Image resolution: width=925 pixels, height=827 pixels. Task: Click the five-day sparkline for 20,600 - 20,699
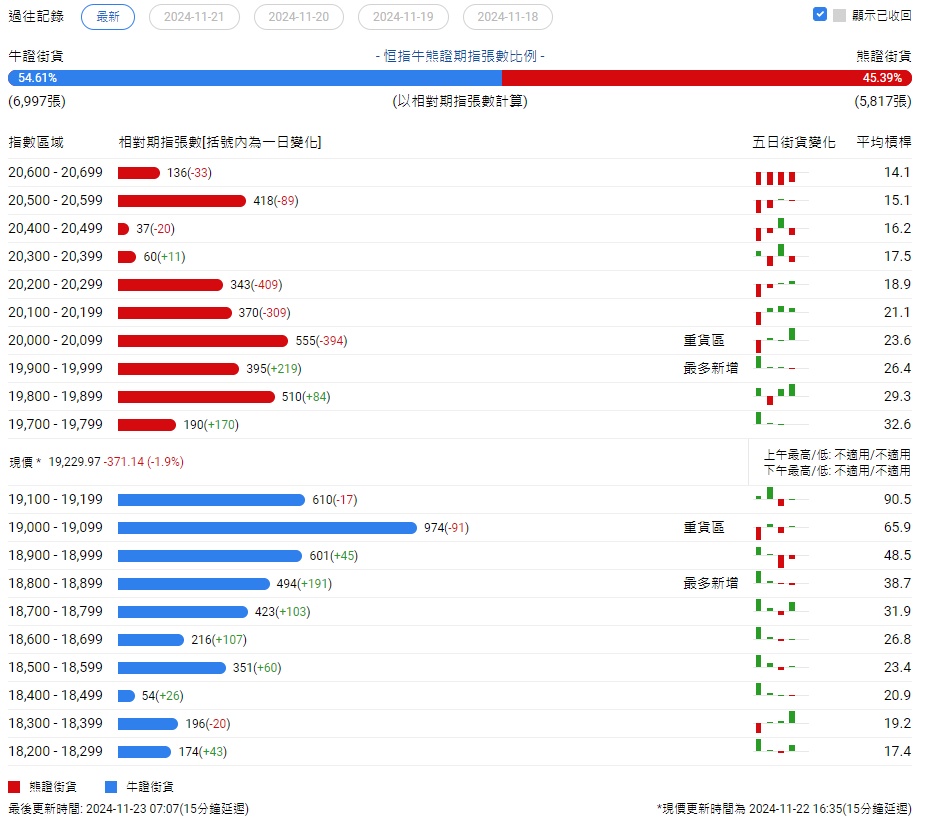[782, 177]
